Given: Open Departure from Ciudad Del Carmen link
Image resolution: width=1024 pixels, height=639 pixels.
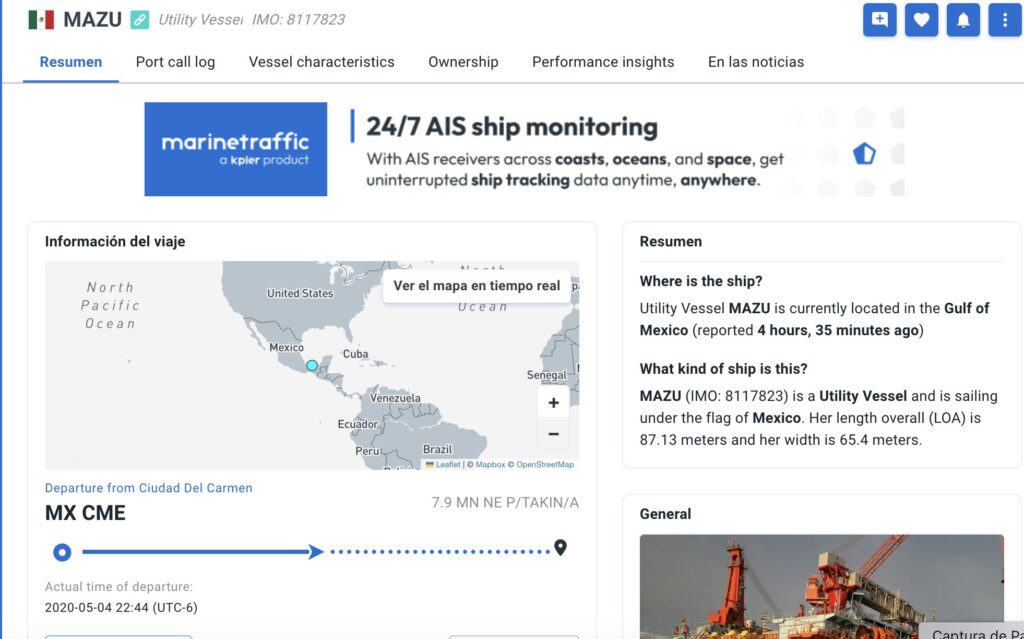Looking at the screenshot, I should point(148,488).
